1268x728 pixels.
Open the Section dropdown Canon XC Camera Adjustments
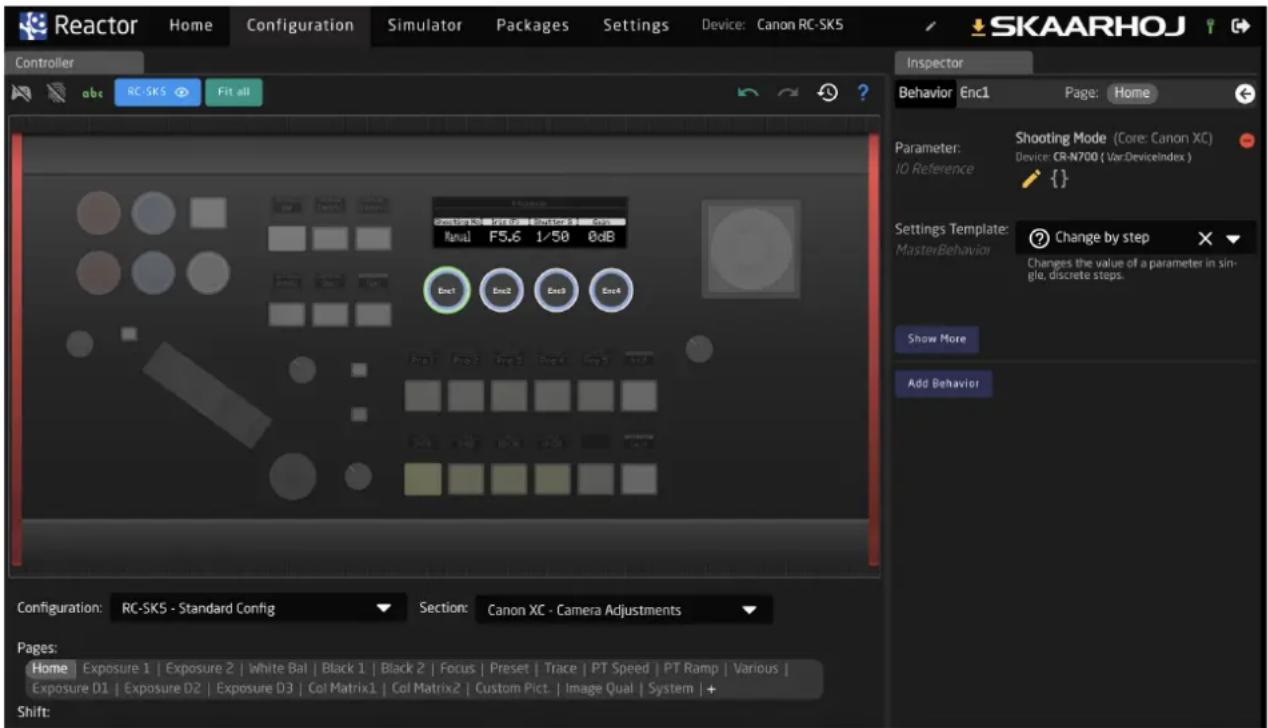click(623, 609)
